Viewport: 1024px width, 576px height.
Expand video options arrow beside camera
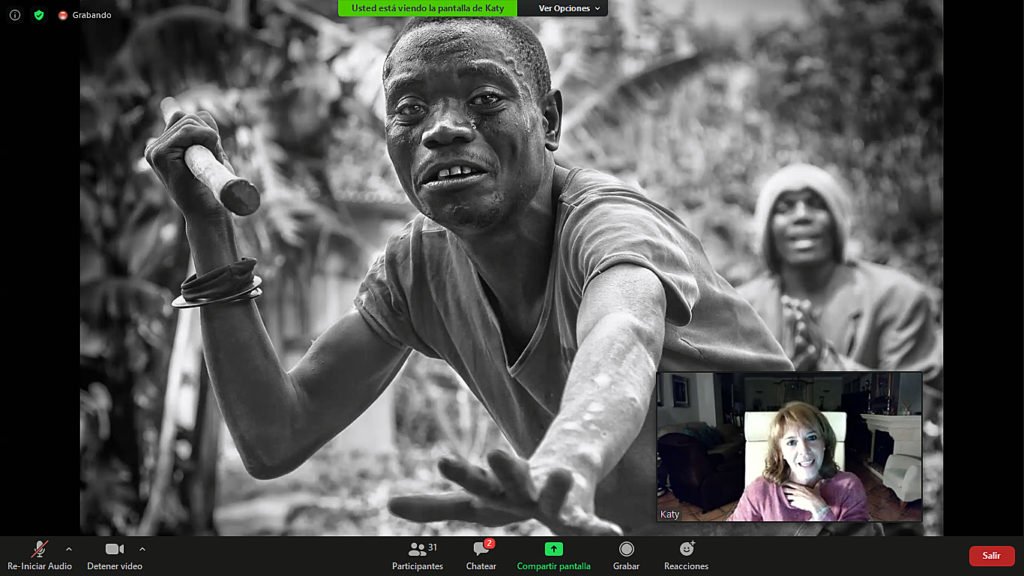coord(142,549)
